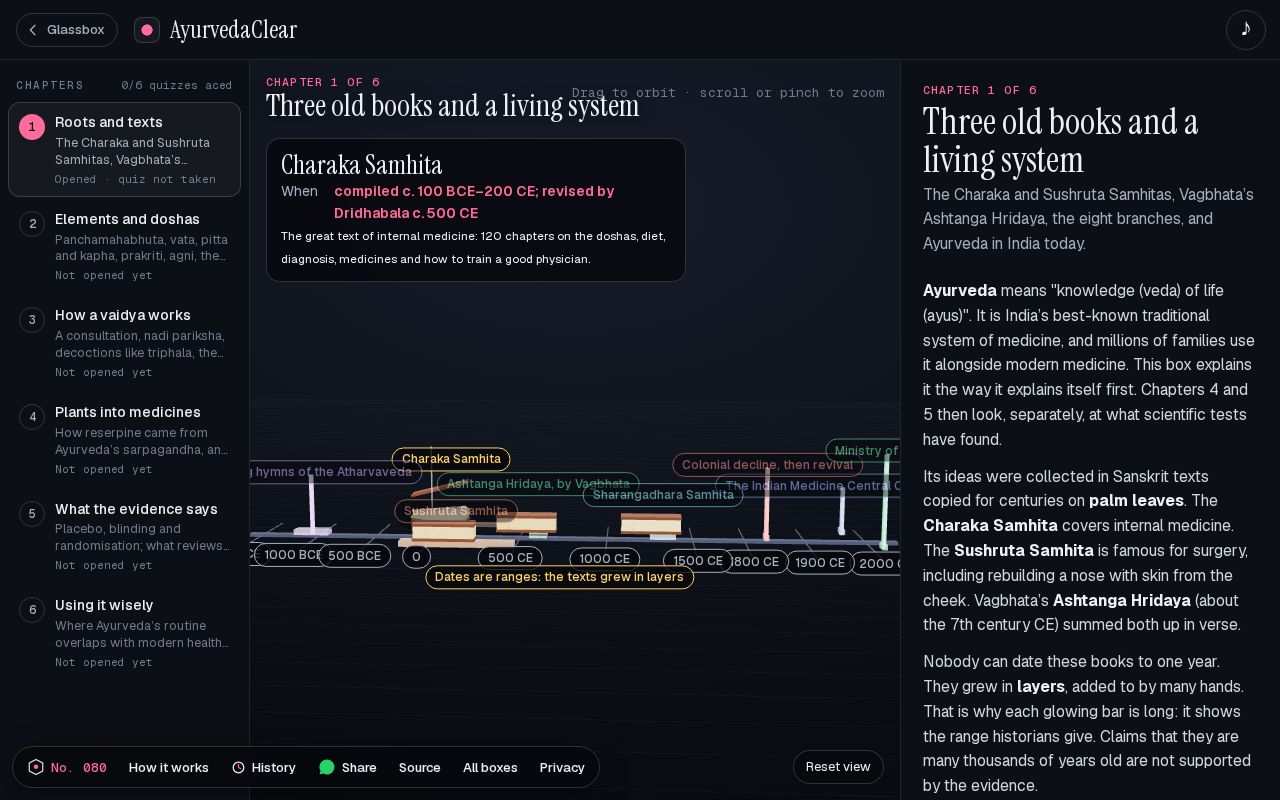This screenshot has width=1280, height=800.
Task: Select the Sushruta Samhita timeline label
Action: tap(456, 511)
